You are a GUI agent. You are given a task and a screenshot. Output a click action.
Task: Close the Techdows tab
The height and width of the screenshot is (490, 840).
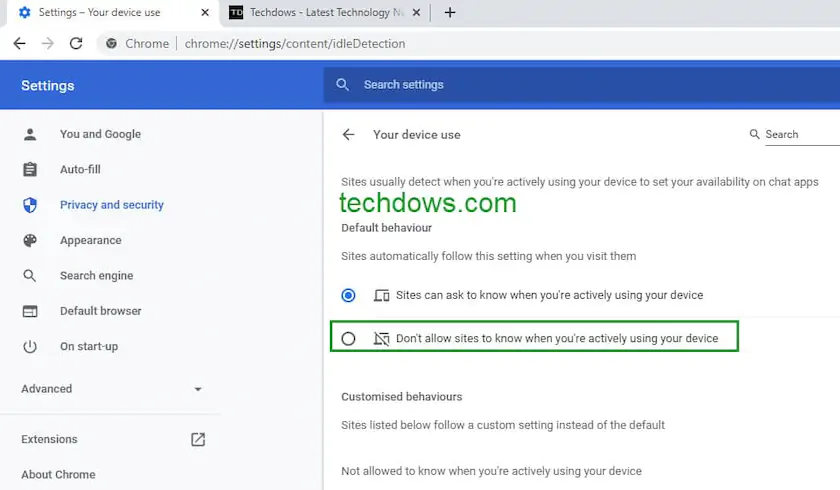(416, 12)
